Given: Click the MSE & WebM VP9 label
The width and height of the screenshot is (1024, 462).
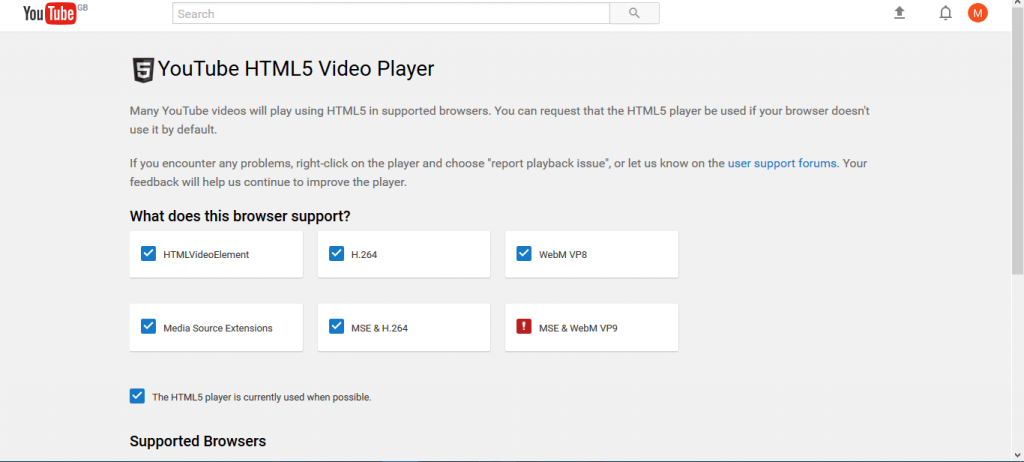Looking at the screenshot, I should (578, 328).
